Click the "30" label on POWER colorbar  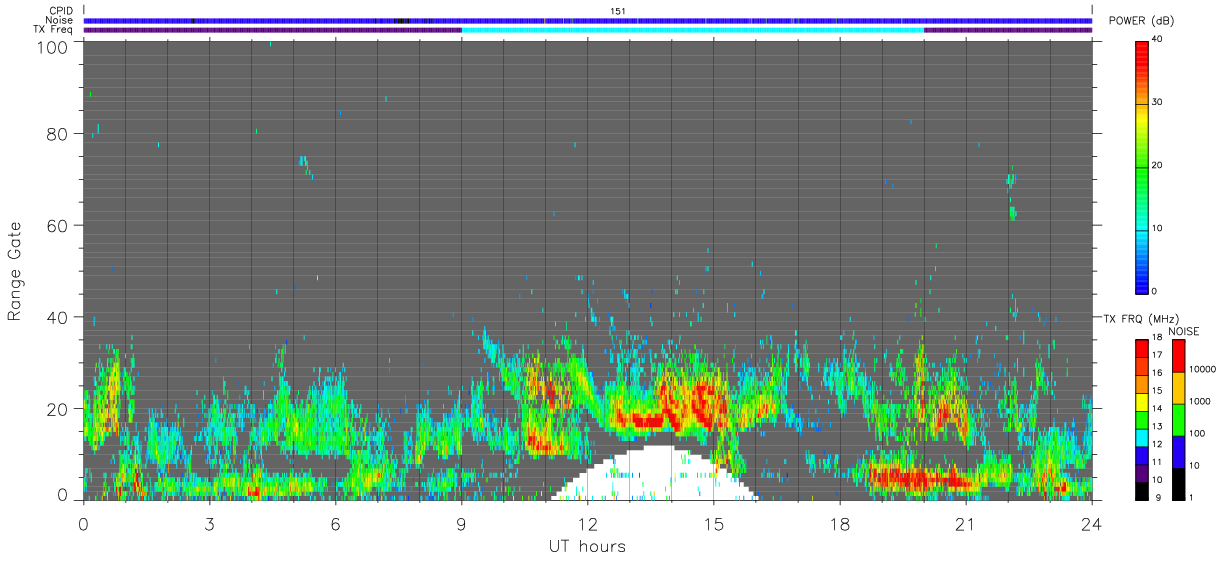(1159, 102)
